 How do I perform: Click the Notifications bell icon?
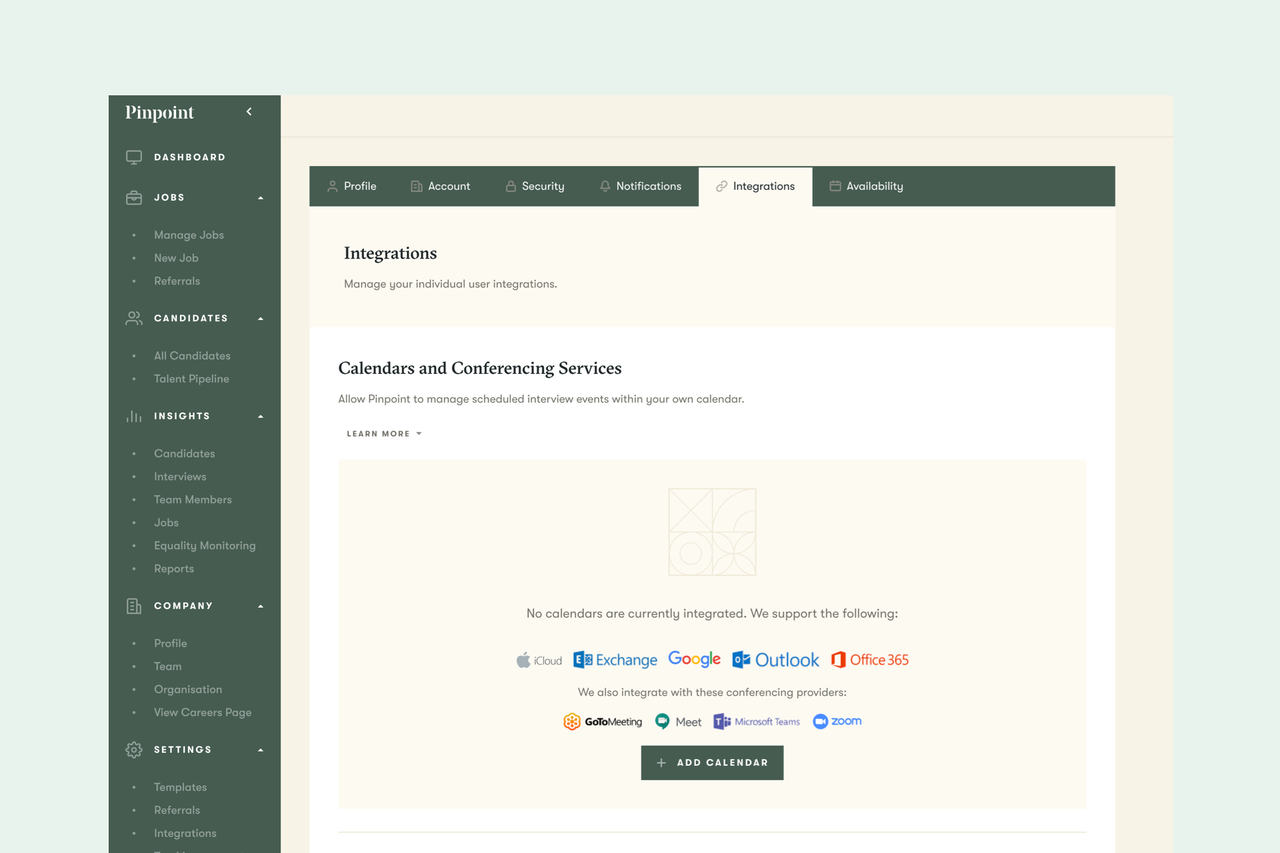pyautogui.click(x=604, y=186)
